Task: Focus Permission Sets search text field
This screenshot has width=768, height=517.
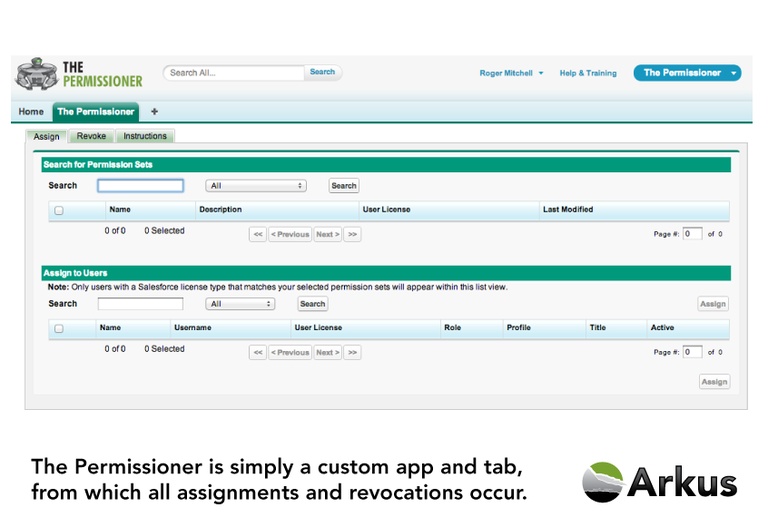Action: (x=141, y=186)
